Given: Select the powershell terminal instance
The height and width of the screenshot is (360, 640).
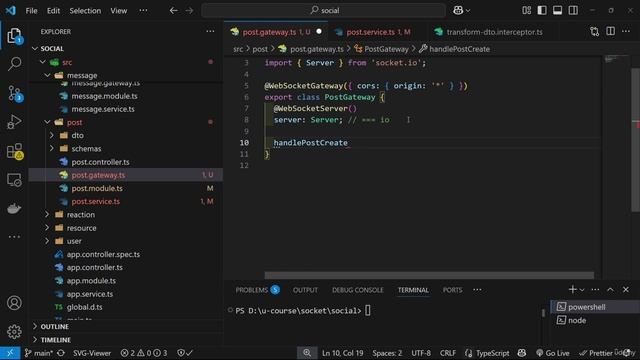Looking at the screenshot, I should 595,307.
